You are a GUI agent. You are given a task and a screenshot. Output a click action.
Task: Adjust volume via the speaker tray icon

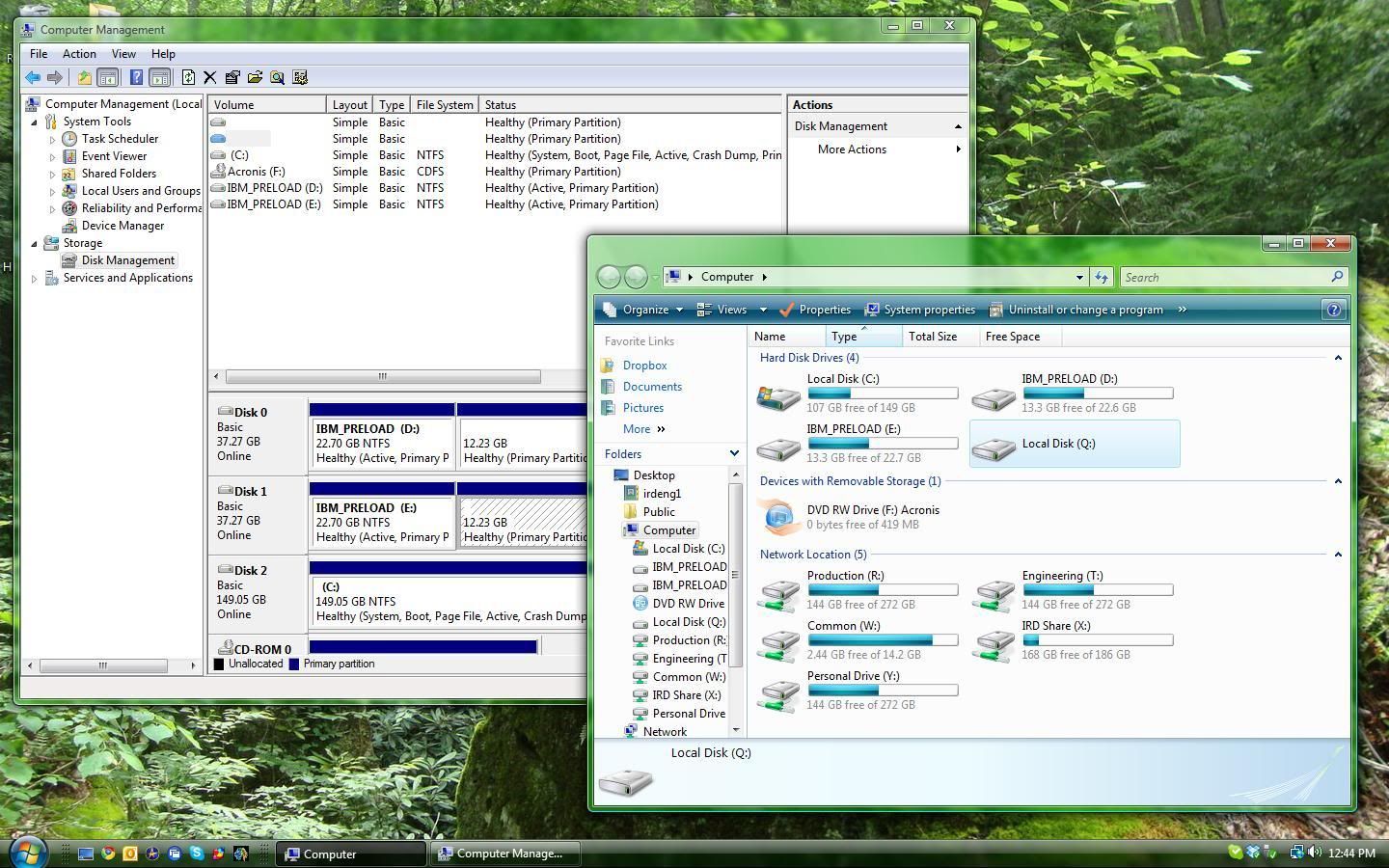(1313, 853)
